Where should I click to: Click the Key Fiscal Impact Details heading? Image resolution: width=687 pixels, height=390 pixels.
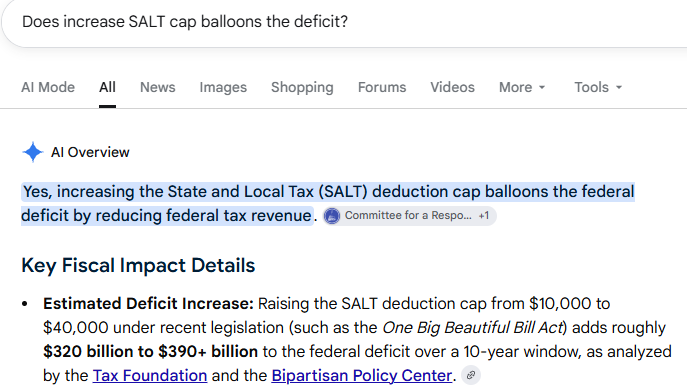point(138,265)
